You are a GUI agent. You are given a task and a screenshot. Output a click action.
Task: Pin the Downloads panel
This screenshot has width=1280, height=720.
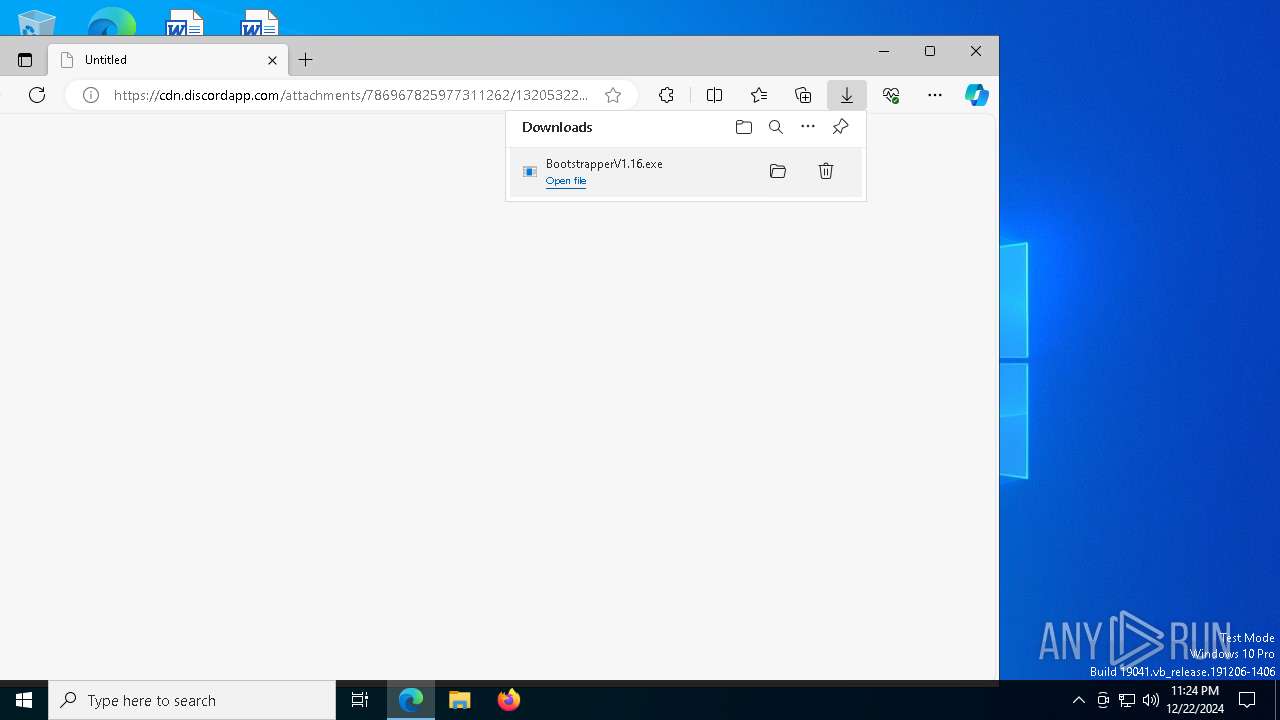point(840,127)
